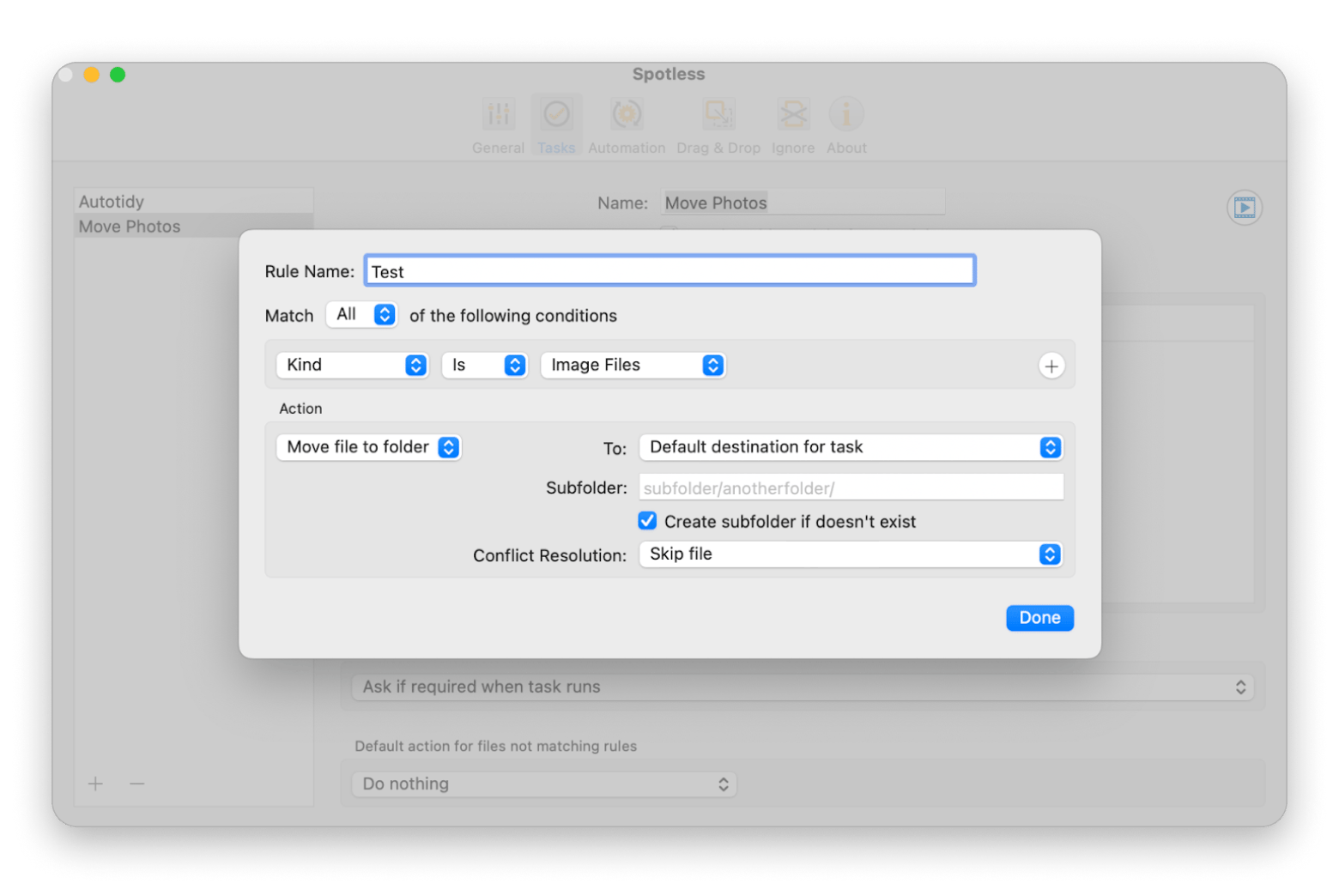Open the Ignore tab
The height and width of the screenshot is (896, 1339).
[793, 125]
